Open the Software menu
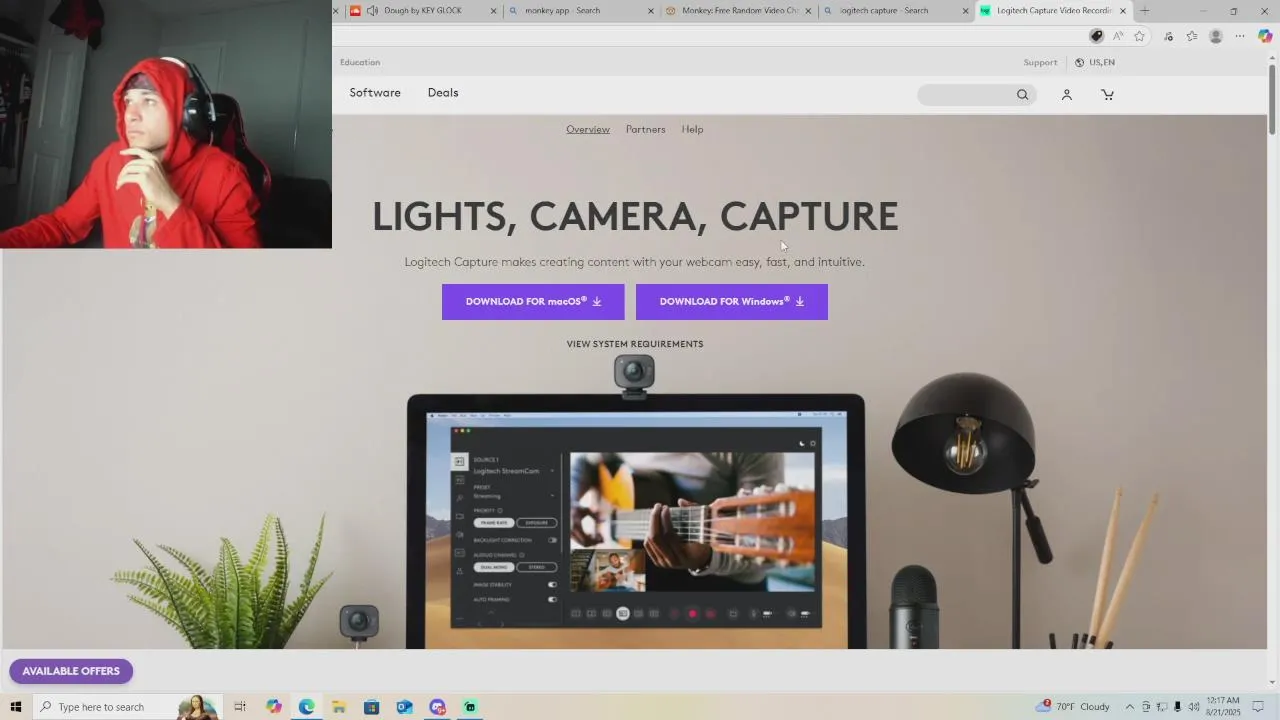The image size is (1280, 720). pyautogui.click(x=375, y=93)
